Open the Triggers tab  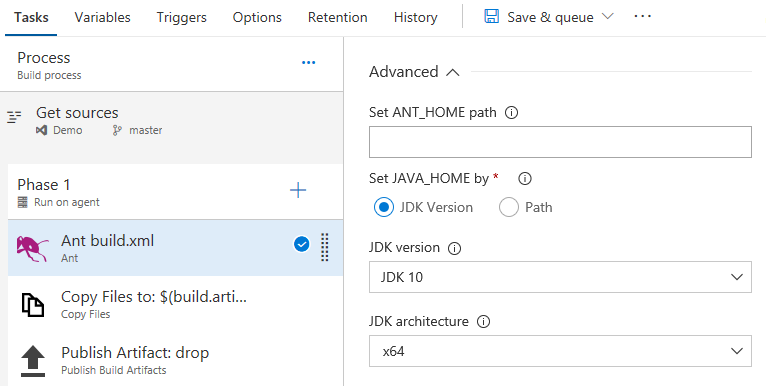pos(182,18)
